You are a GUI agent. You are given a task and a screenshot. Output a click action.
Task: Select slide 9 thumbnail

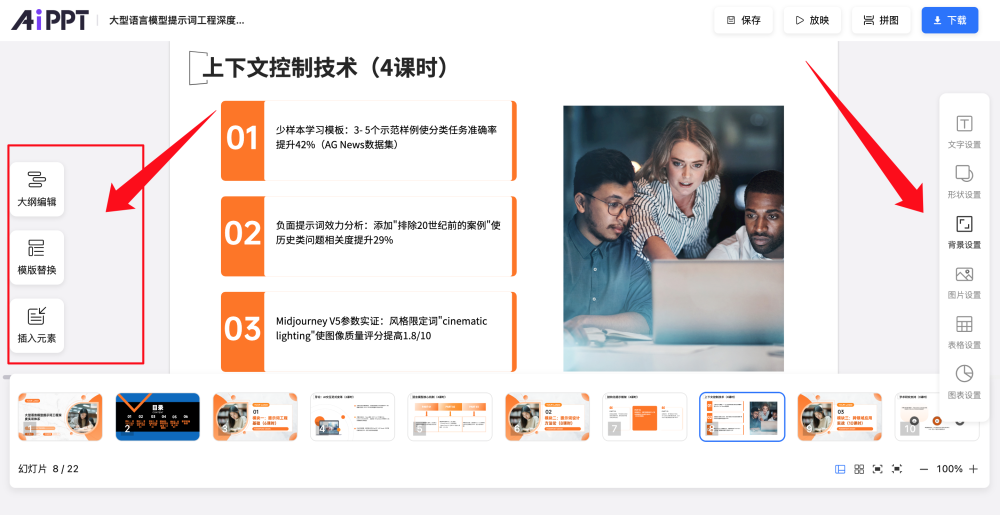click(x=840, y=417)
